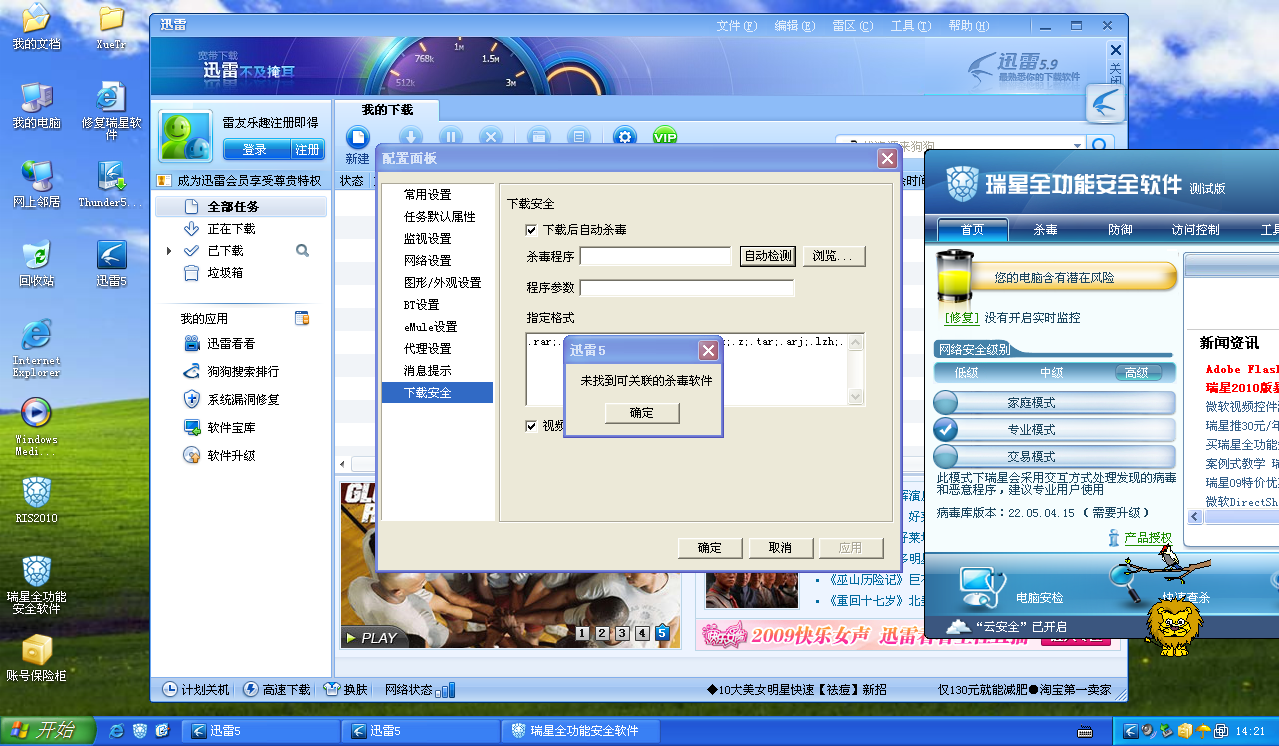Click the 登录 login button

pyautogui.click(x=255, y=150)
